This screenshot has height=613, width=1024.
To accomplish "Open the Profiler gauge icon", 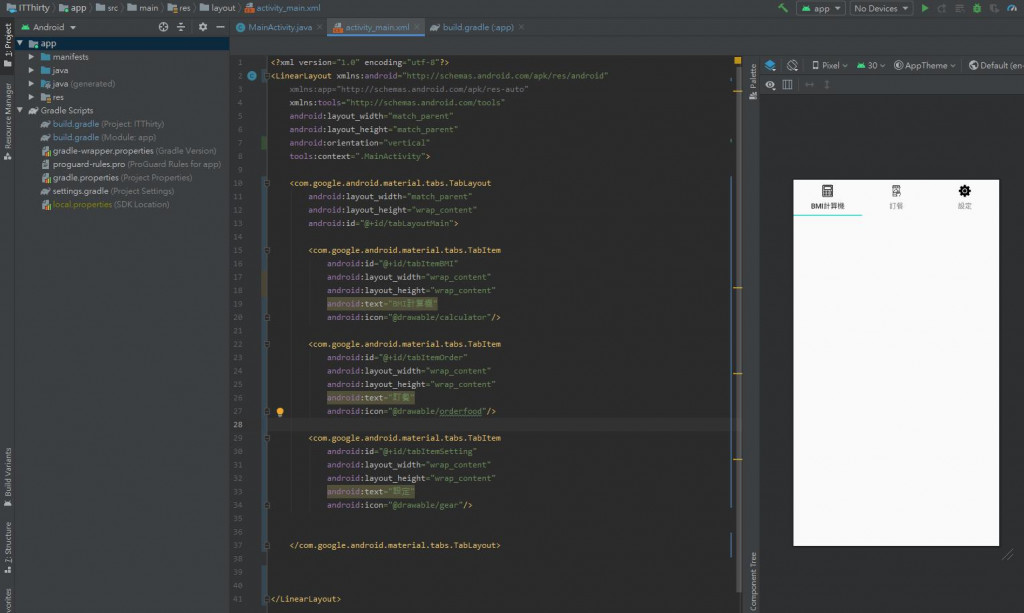I will point(1012,8).
